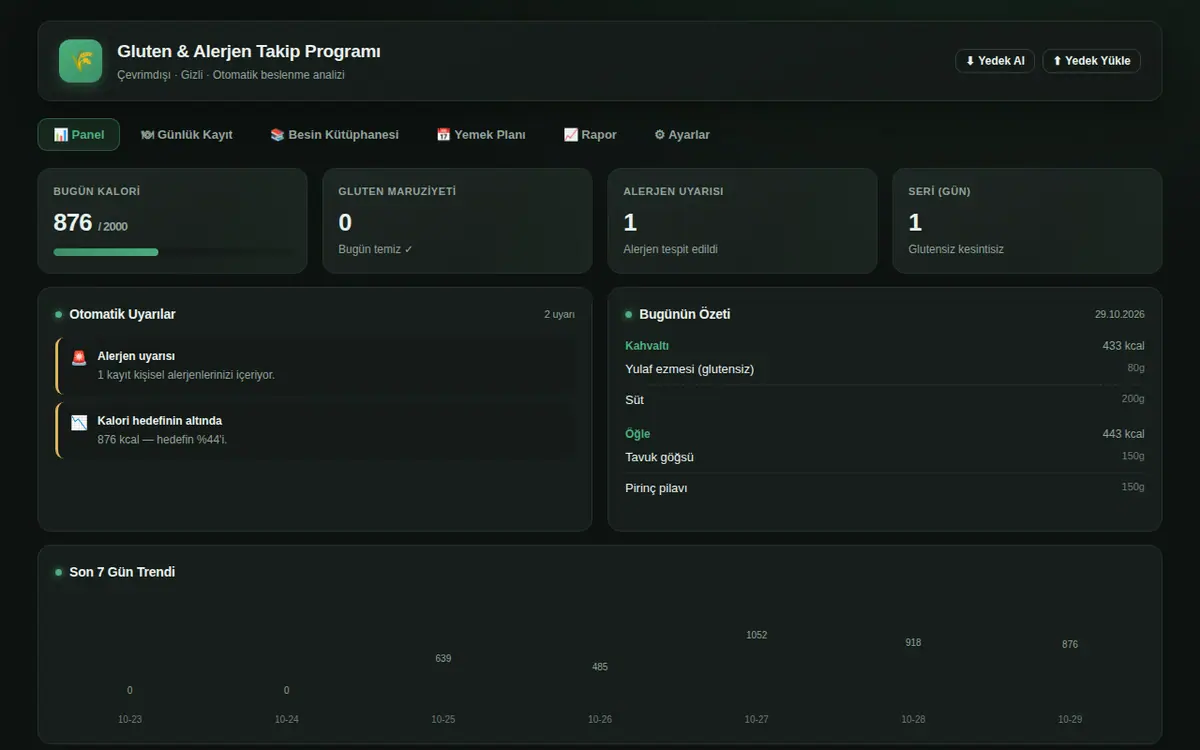
Task: Click the date 29.10.2026 in Bugünün Özeti
Action: point(1120,314)
